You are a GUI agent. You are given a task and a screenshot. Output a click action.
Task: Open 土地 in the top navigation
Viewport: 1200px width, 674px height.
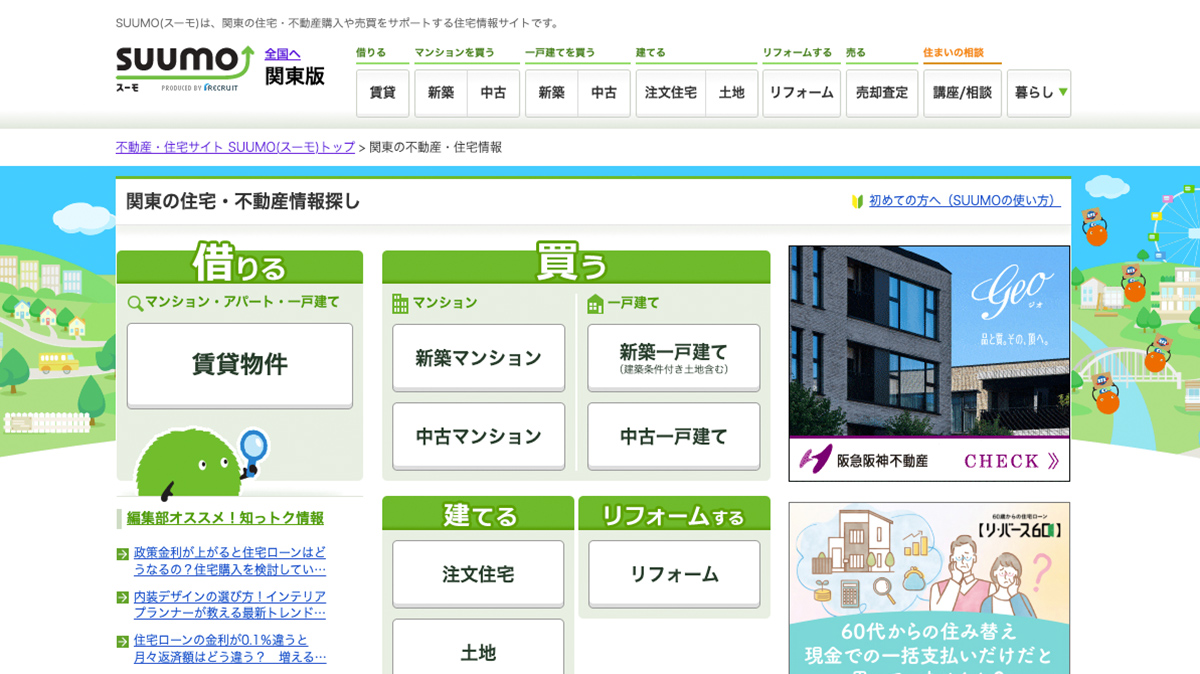(x=732, y=93)
